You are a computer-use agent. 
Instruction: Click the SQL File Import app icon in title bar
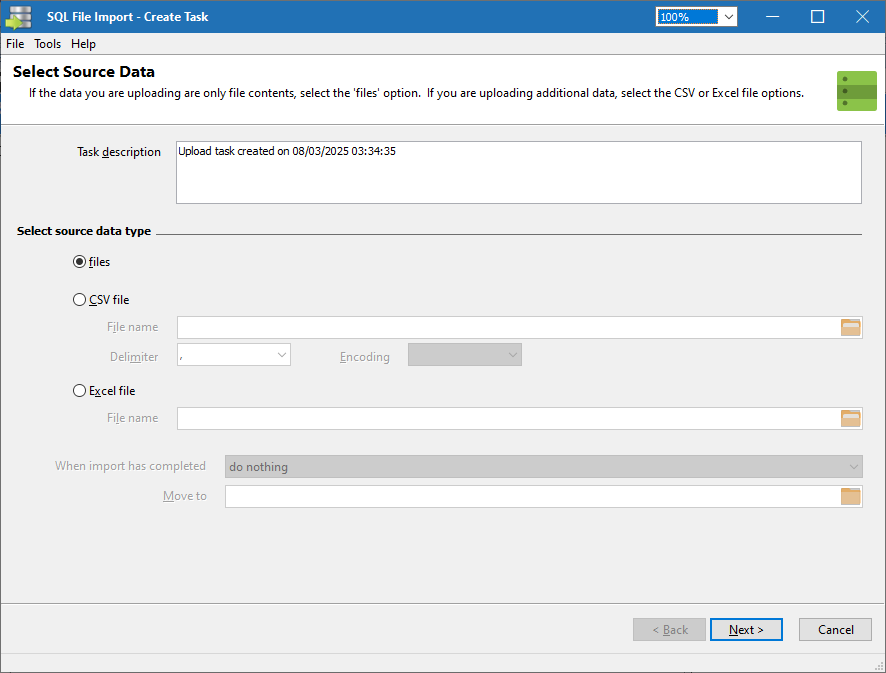(20, 17)
